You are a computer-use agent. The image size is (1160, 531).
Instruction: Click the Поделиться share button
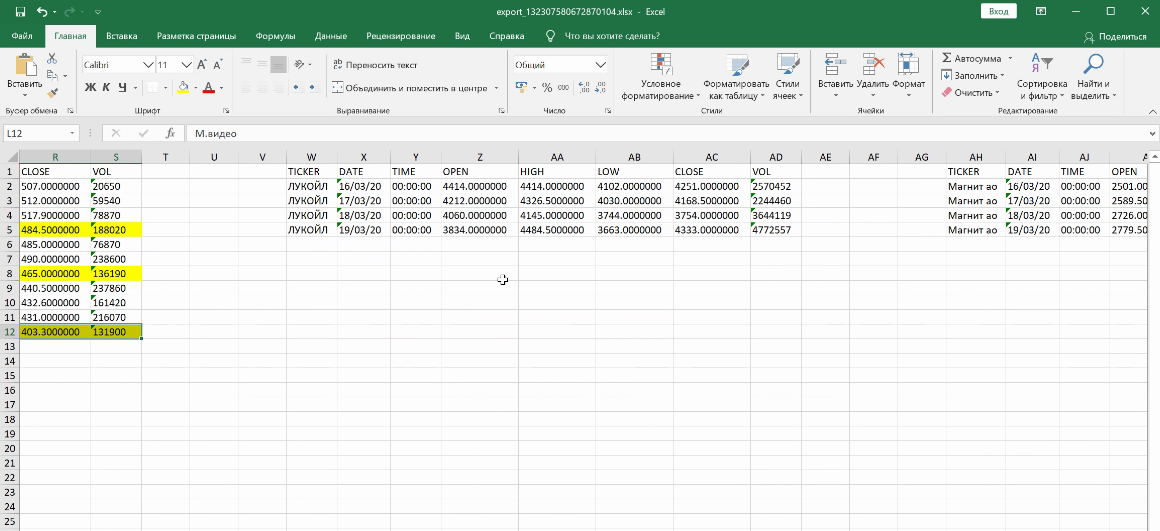click(1115, 36)
